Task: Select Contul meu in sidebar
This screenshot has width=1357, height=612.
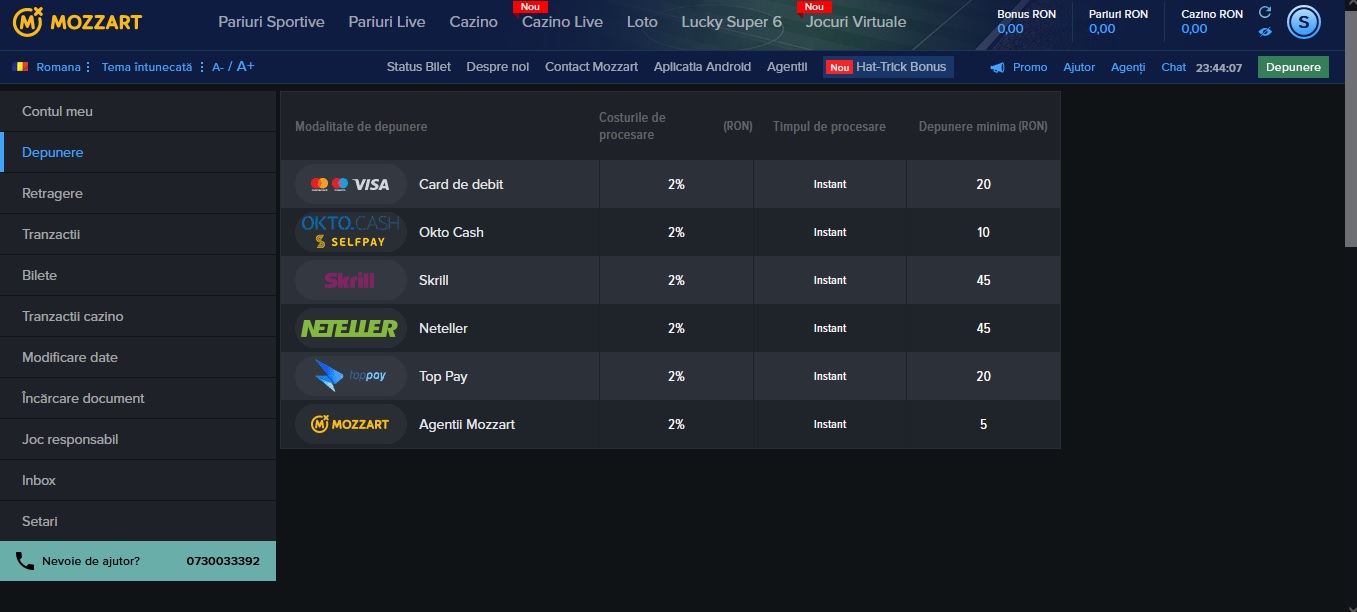Action: (138, 111)
